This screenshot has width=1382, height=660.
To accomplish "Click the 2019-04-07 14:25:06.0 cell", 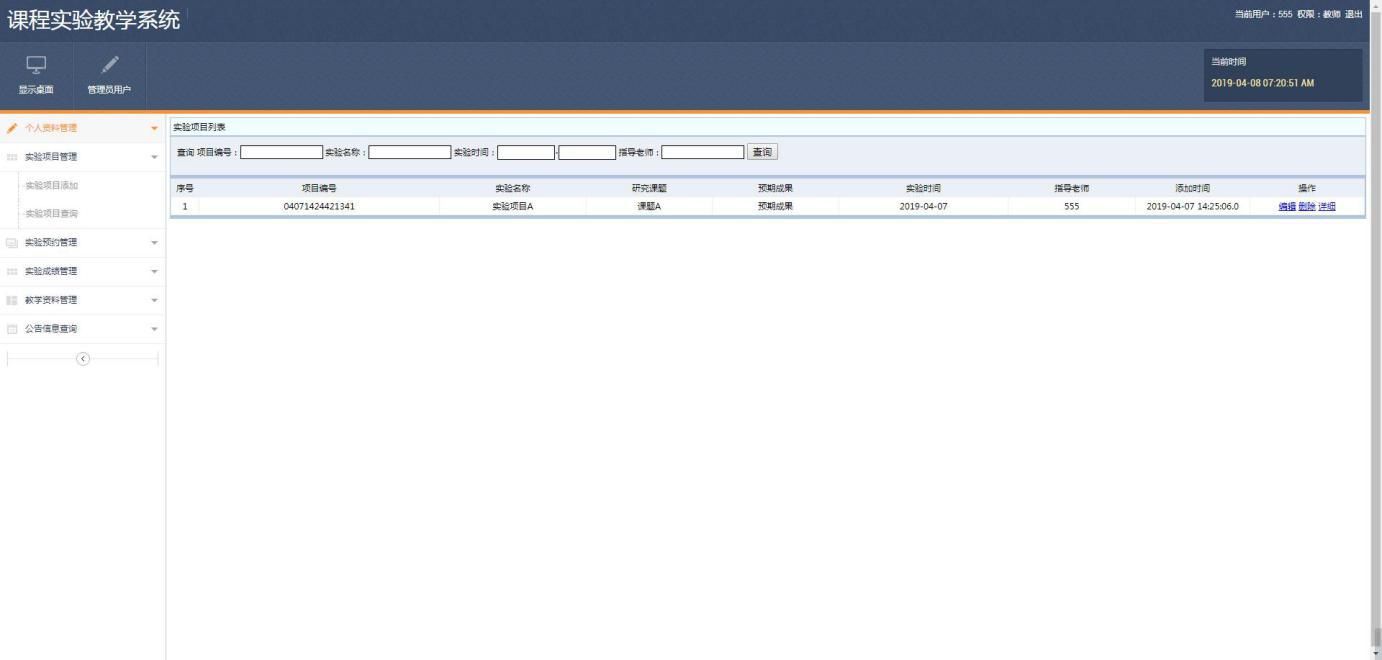I will tap(1192, 207).
